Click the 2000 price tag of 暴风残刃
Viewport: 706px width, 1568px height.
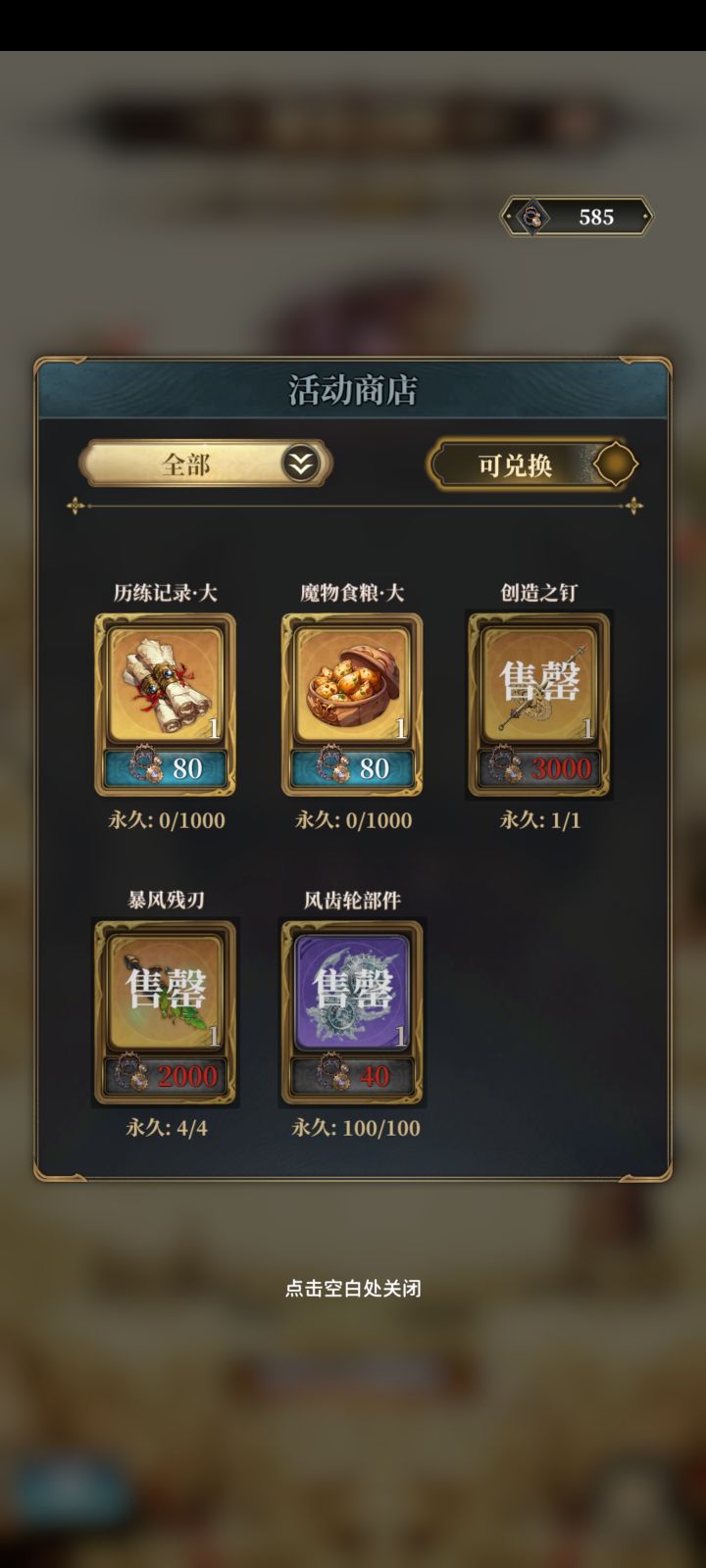[x=166, y=1076]
